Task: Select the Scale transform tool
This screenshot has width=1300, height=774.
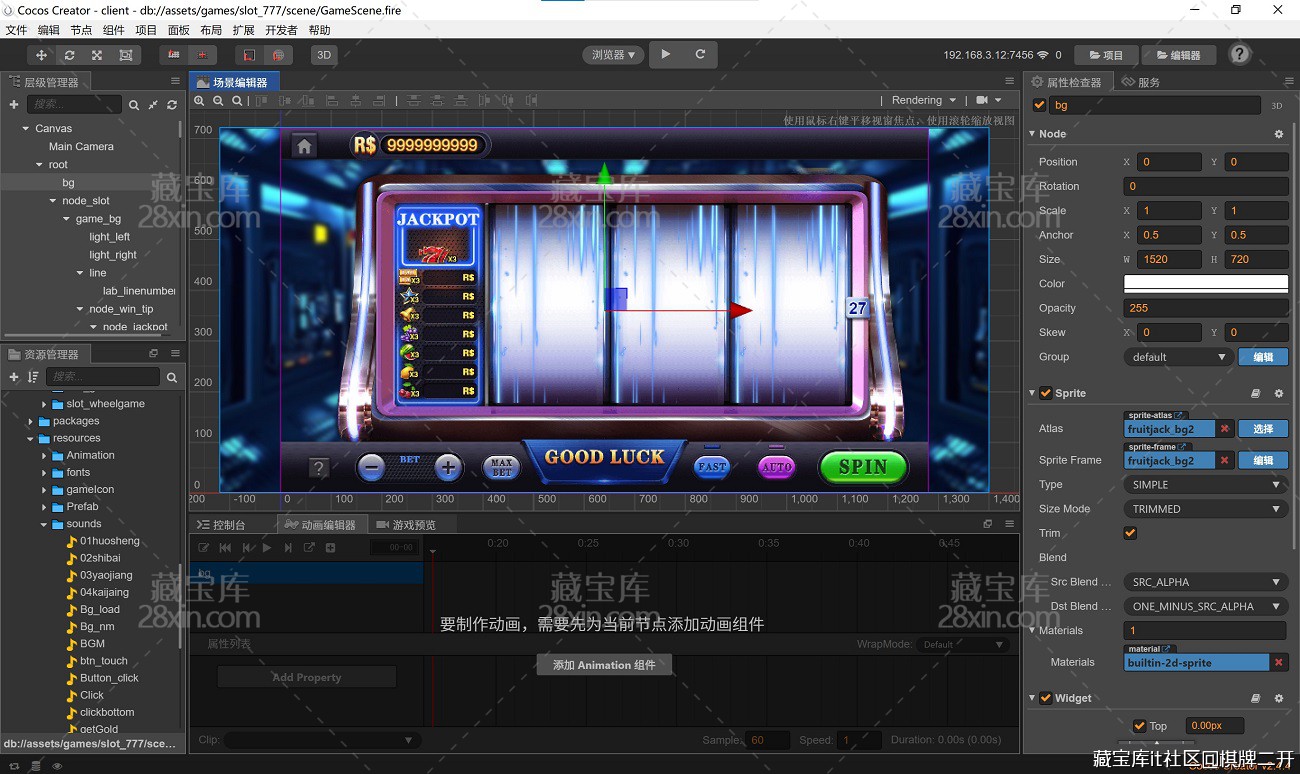Action: pos(97,55)
